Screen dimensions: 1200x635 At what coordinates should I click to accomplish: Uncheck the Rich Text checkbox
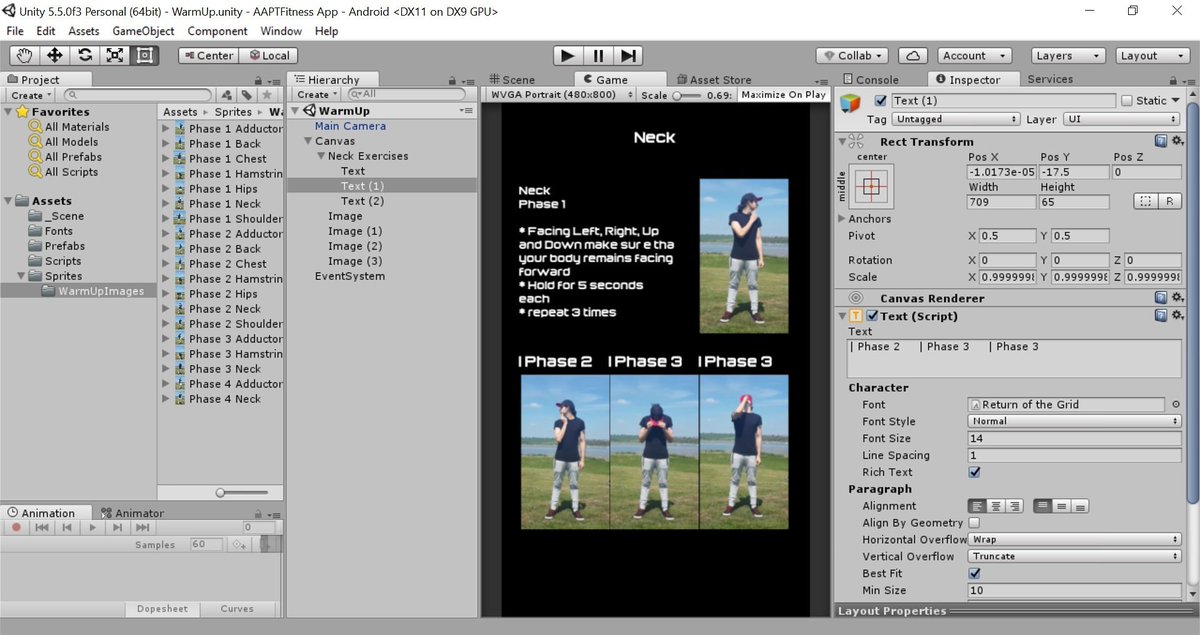(x=975, y=472)
